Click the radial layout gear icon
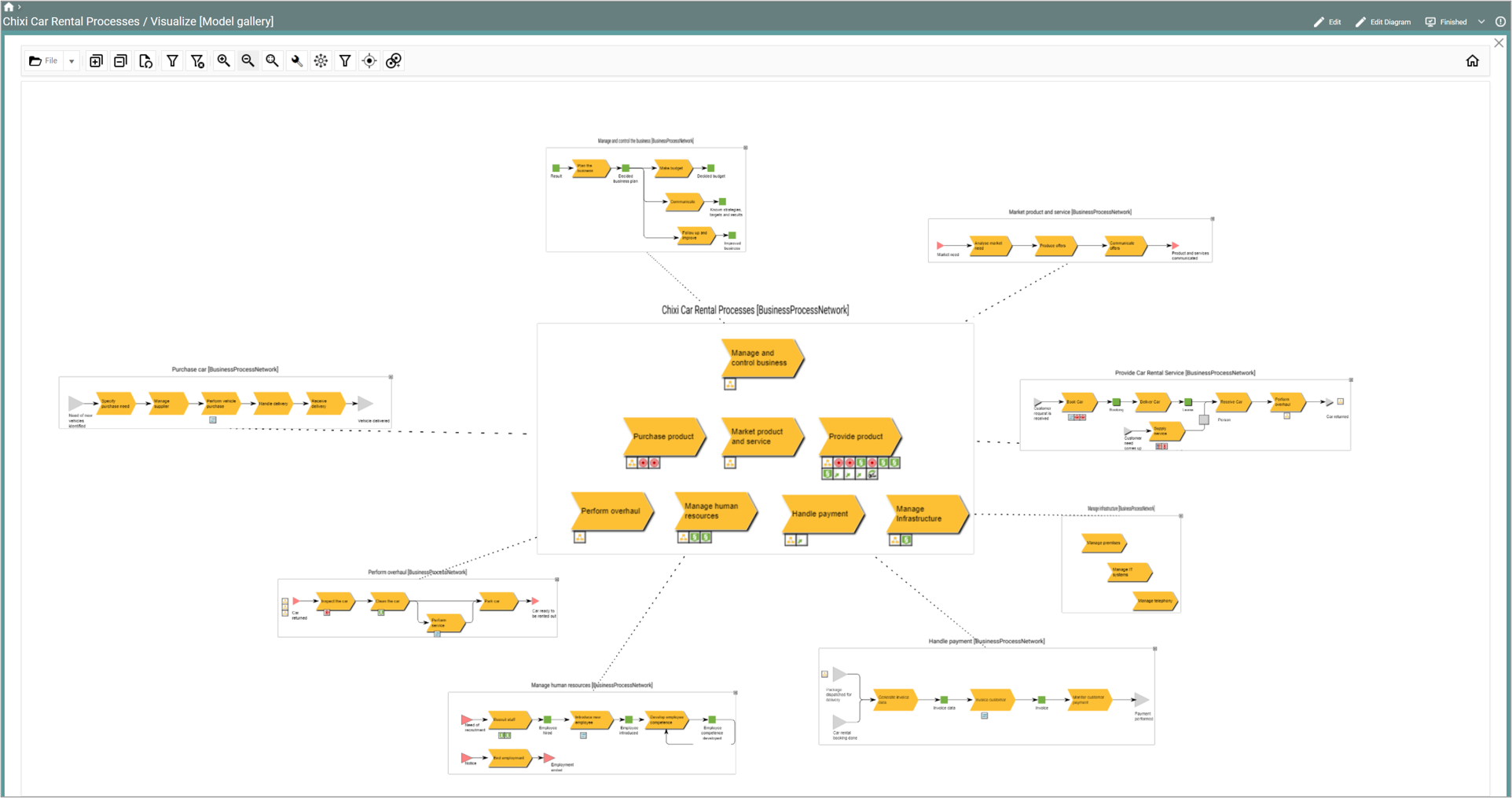Viewport: 1512px width, 798px height. [x=321, y=60]
